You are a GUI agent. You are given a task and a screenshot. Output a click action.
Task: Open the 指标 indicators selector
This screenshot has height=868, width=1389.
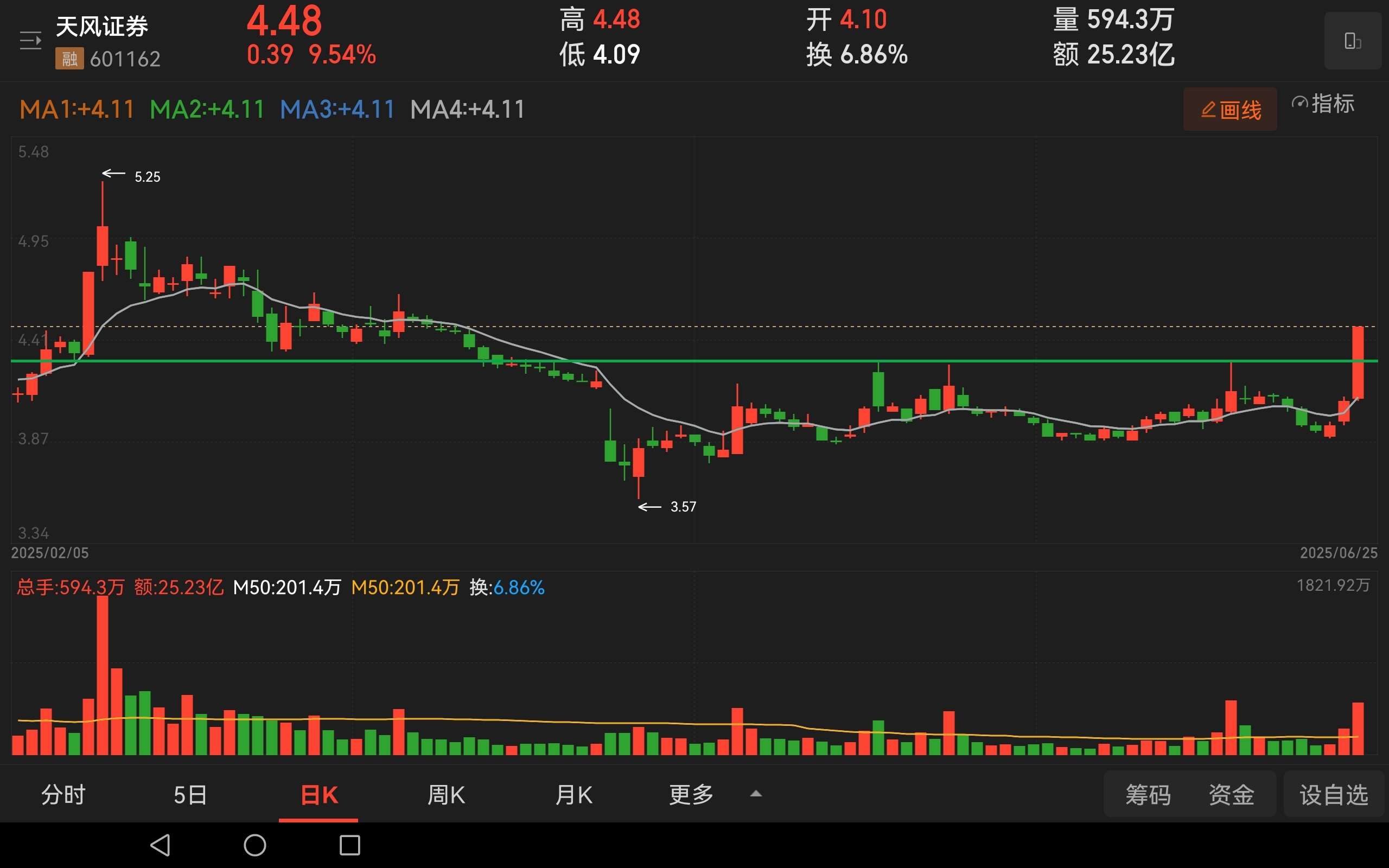(1323, 104)
